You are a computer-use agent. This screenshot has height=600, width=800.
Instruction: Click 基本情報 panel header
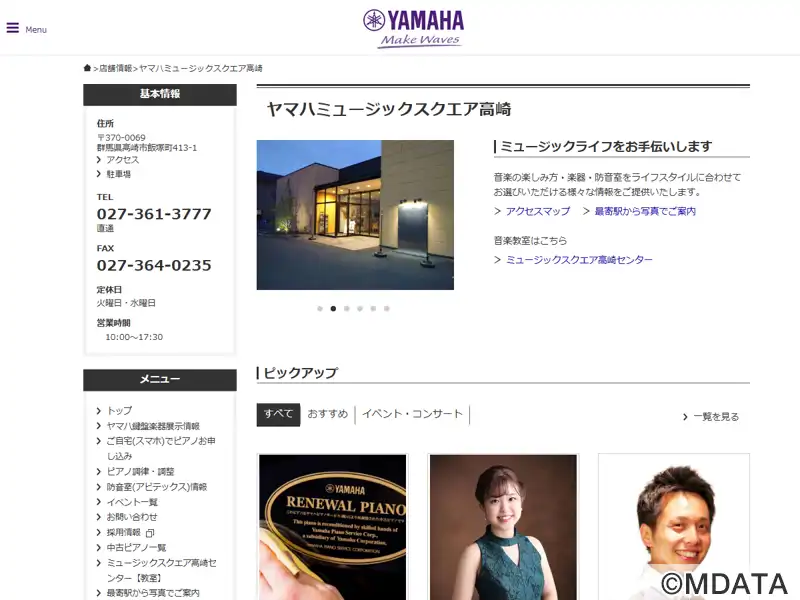click(x=160, y=94)
